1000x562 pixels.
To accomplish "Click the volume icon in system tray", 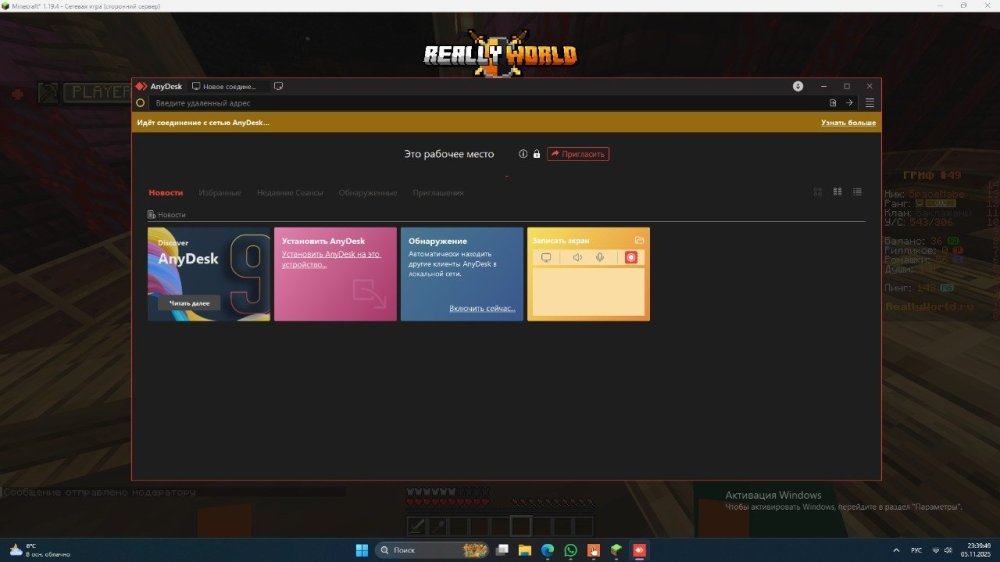I will point(948,550).
